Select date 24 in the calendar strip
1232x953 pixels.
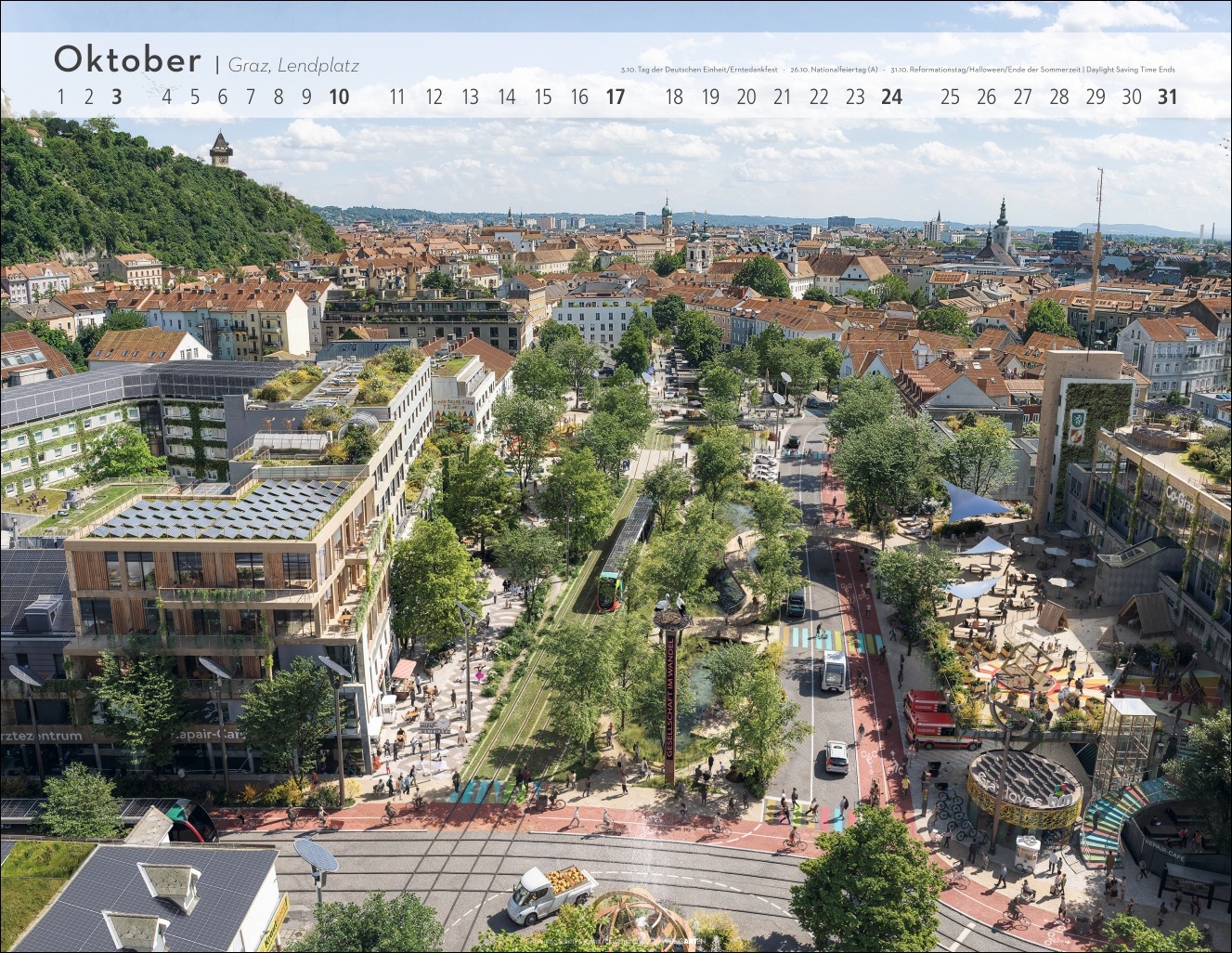tap(891, 97)
